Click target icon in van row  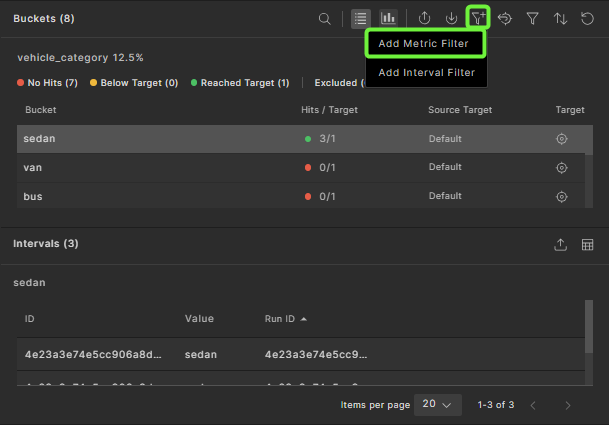point(562,168)
